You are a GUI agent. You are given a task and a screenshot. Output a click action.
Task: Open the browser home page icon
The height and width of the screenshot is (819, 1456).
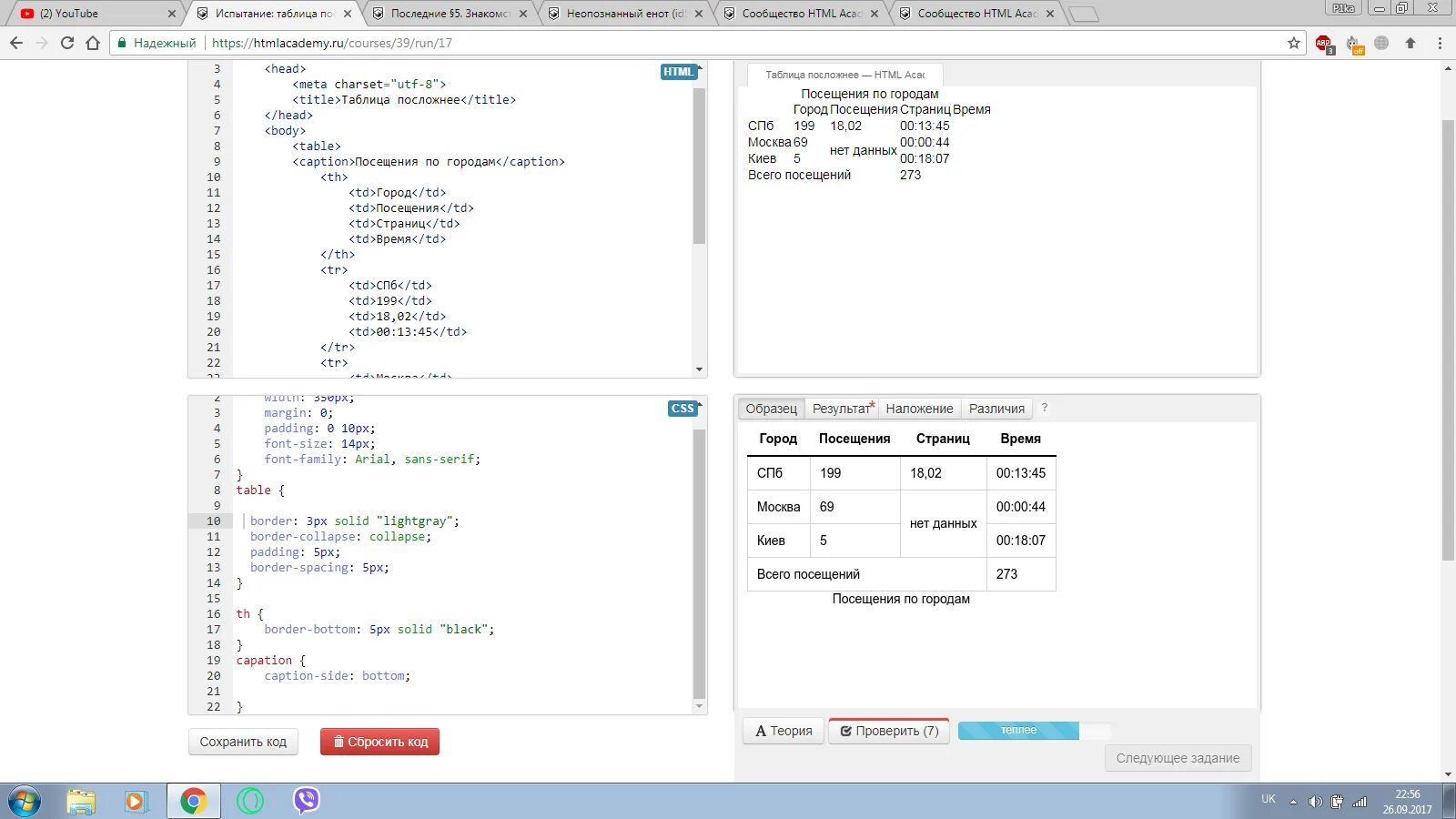pos(93,43)
